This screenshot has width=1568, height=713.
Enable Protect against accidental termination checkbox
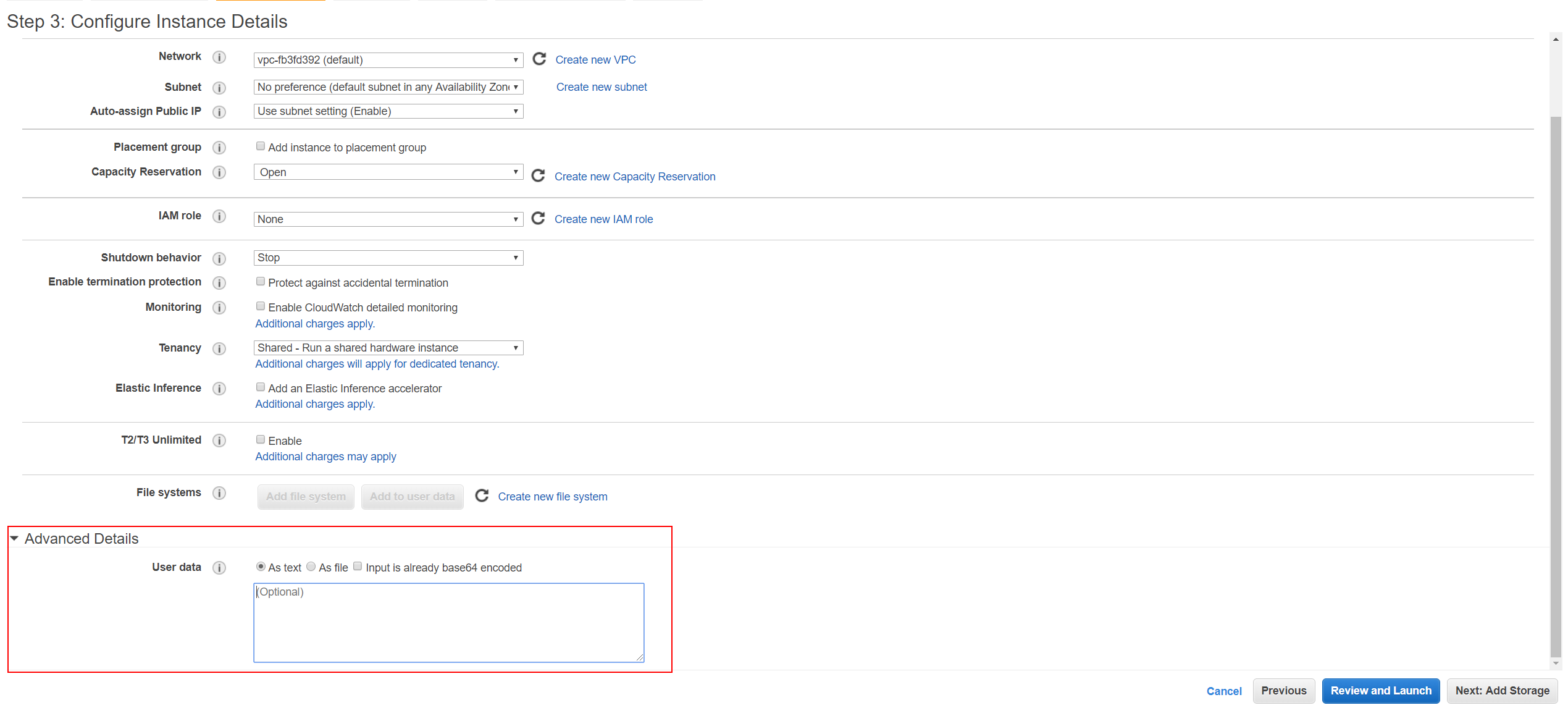(261, 282)
